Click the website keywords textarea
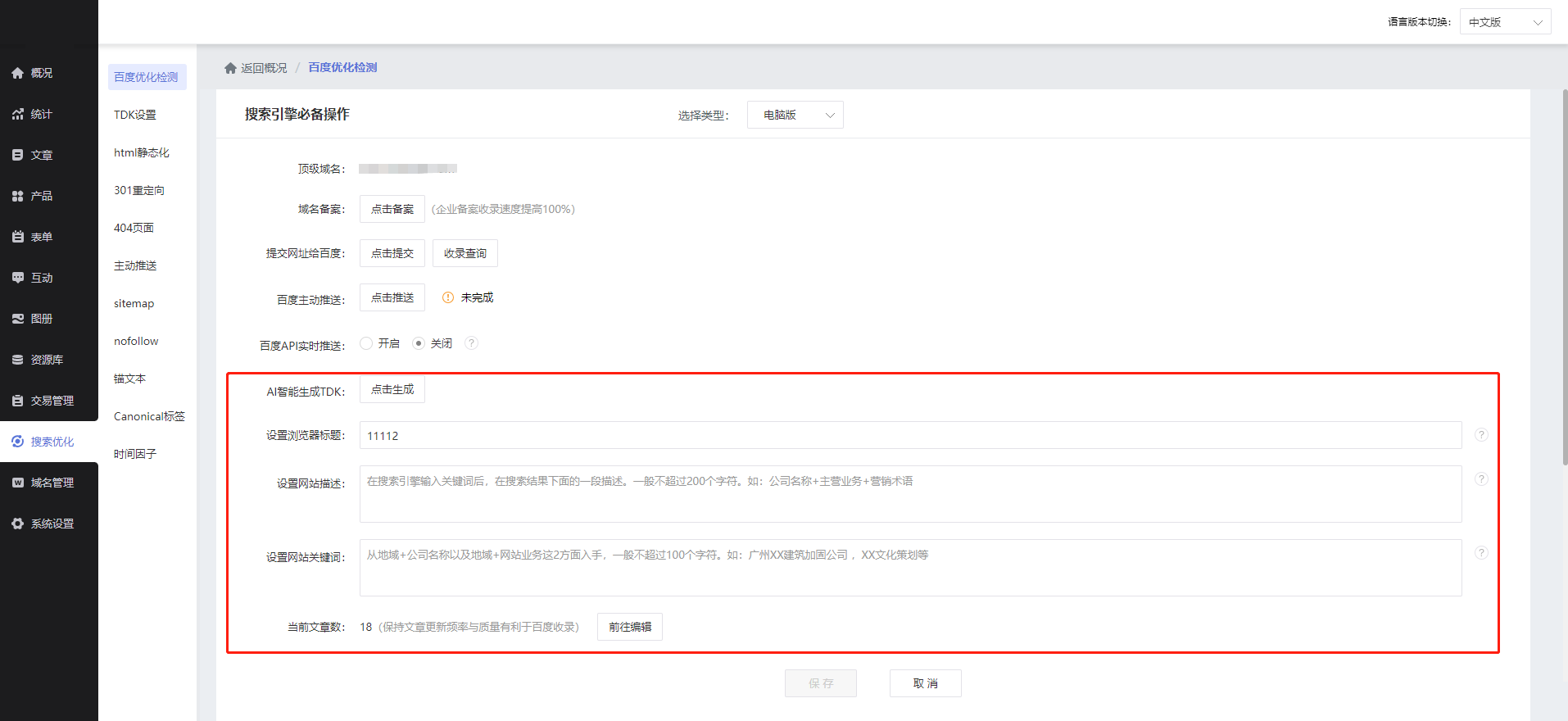The height and width of the screenshot is (721, 1568). point(911,568)
